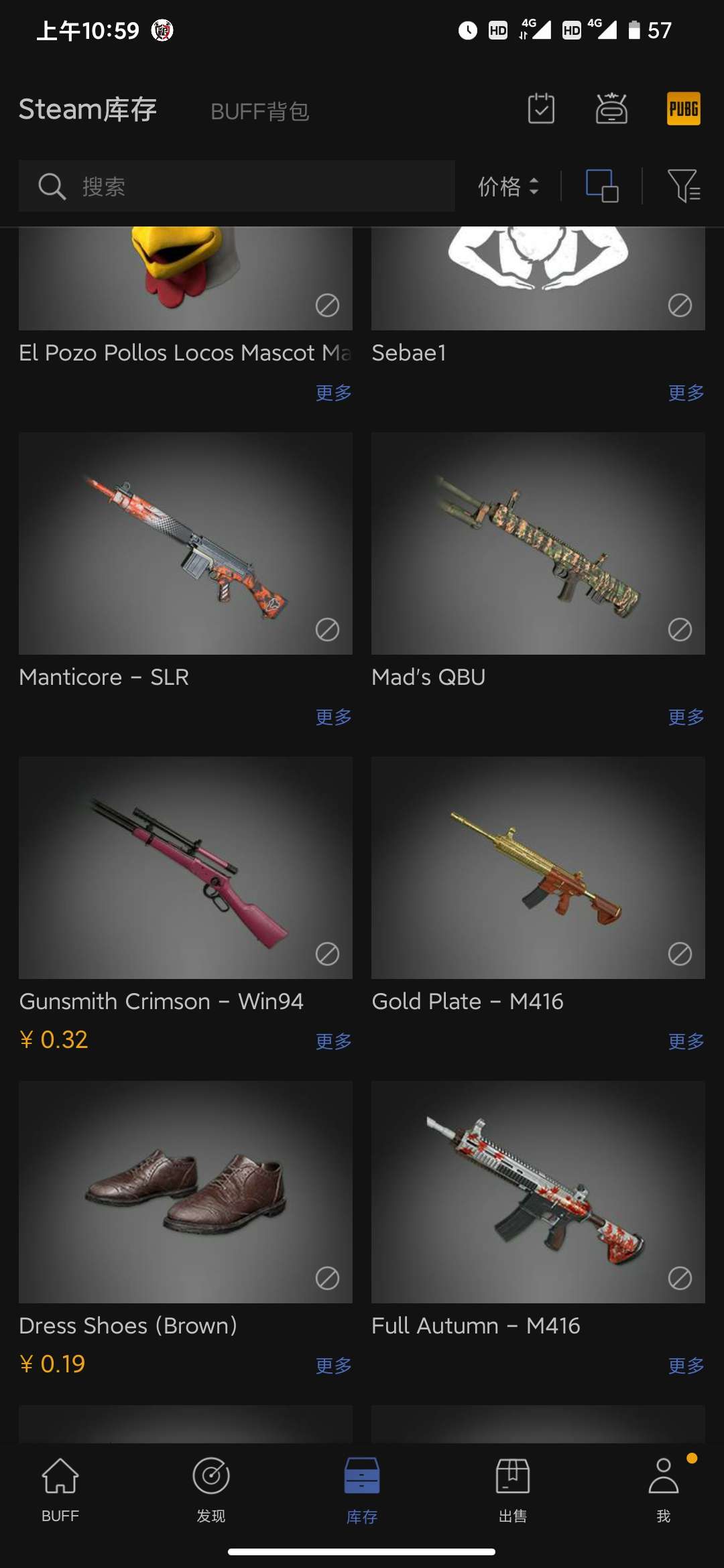Image resolution: width=724 pixels, height=1568 pixels.
Task: Open the Dress Shoes (Brown) item thumbnail
Action: [x=186, y=1192]
